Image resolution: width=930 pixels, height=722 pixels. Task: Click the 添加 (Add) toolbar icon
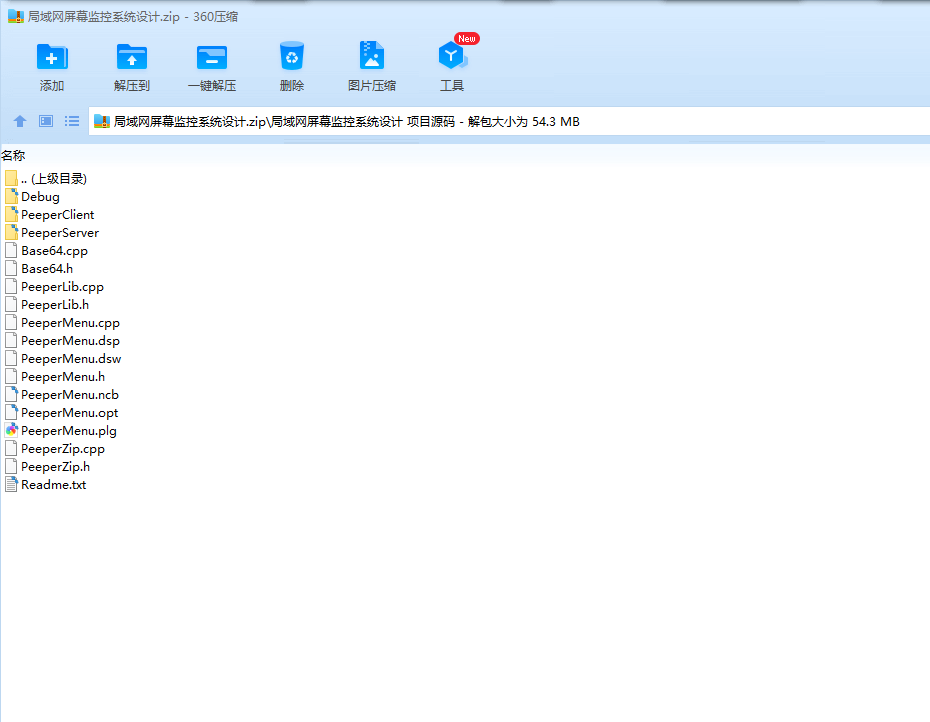pos(52,57)
